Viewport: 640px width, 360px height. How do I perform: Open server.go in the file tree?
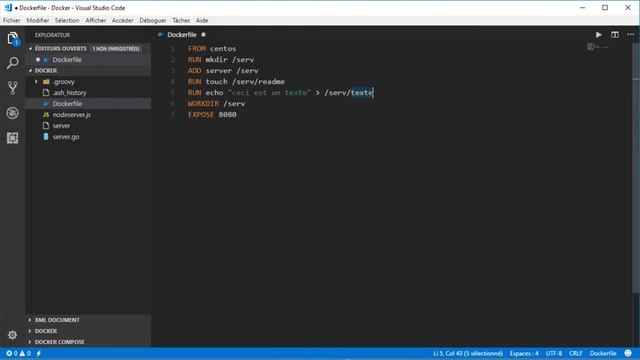66,137
